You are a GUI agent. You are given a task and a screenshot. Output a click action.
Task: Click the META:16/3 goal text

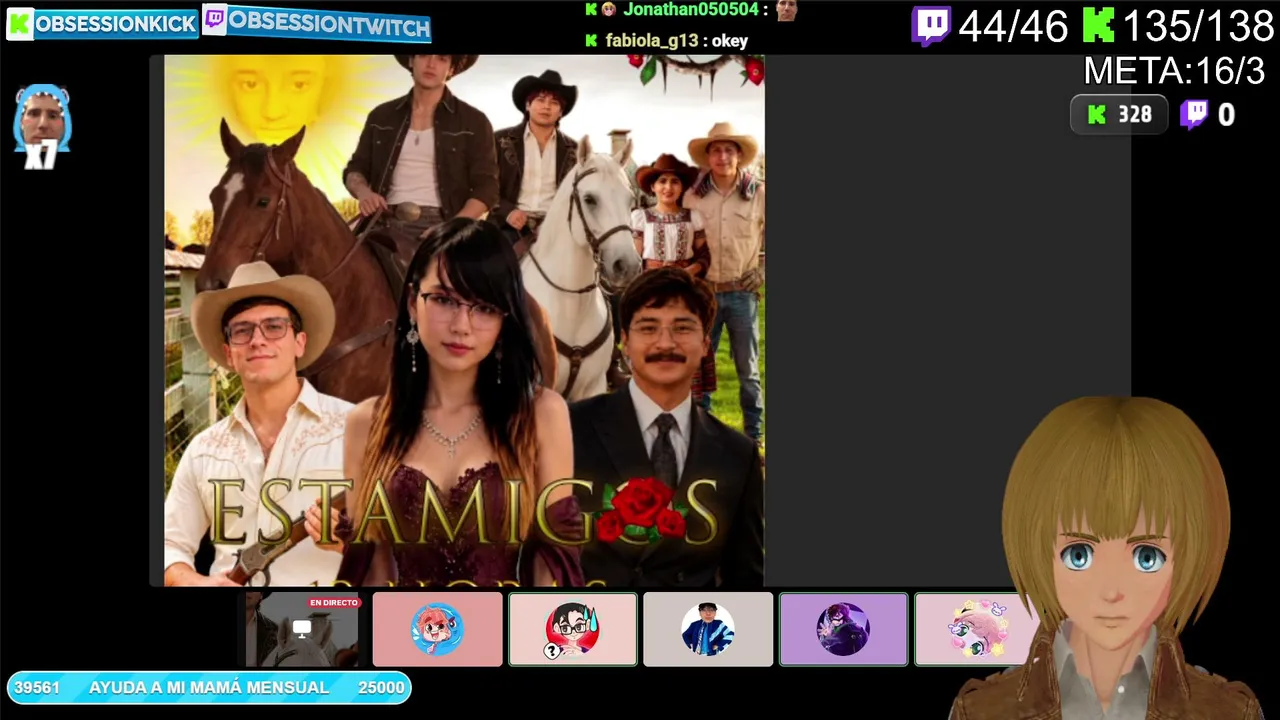tap(1174, 71)
